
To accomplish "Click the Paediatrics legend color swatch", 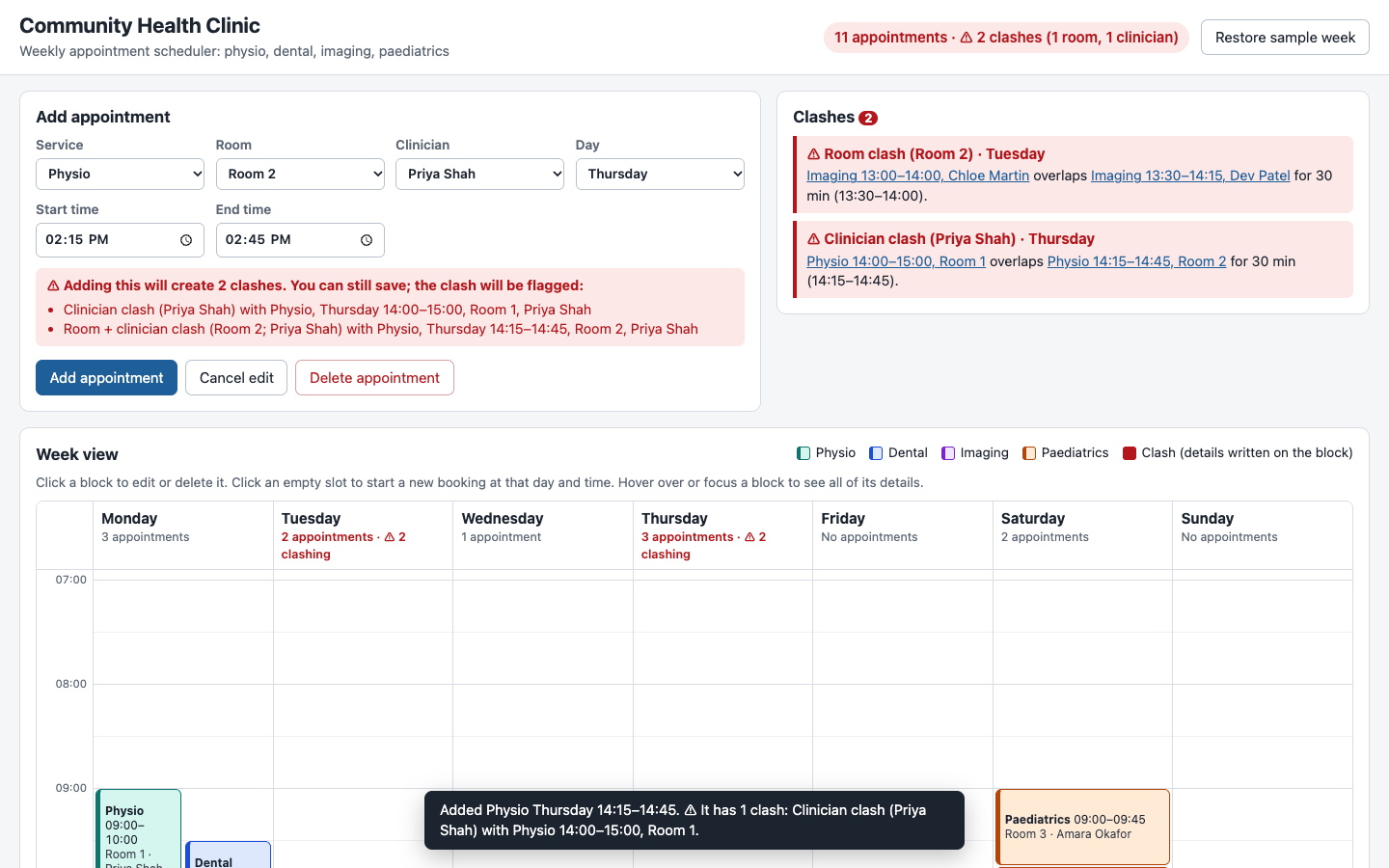I will [x=1029, y=453].
